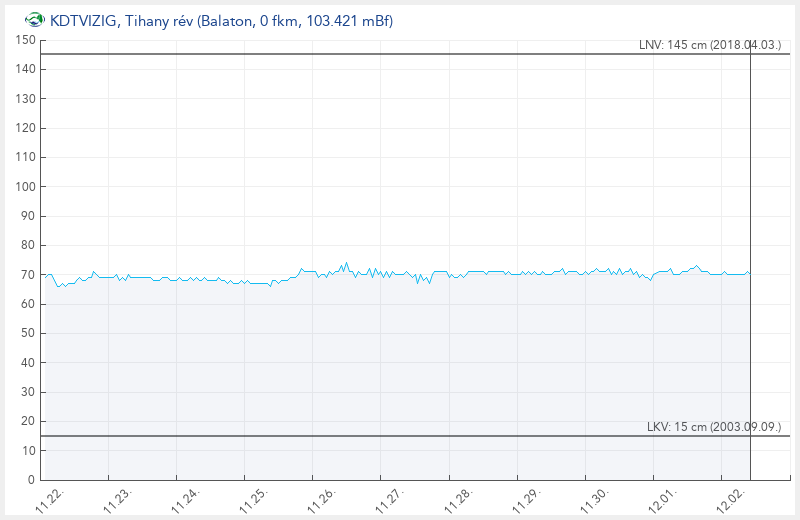Click the 11.24. date on the x-axis
The width and height of the screenshot is (800, 520).
[186, 500]
